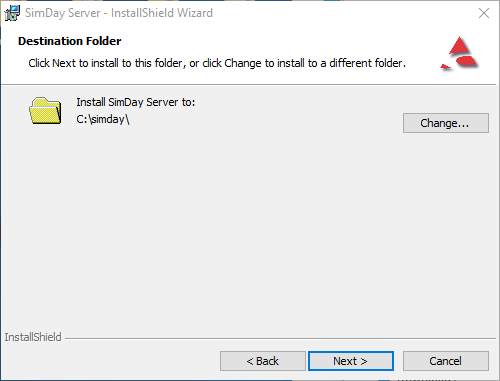The height and width of the screenshot is (381, 500).
Task: Click the empty gray area of the dialog body
Action: pos(250,227)
